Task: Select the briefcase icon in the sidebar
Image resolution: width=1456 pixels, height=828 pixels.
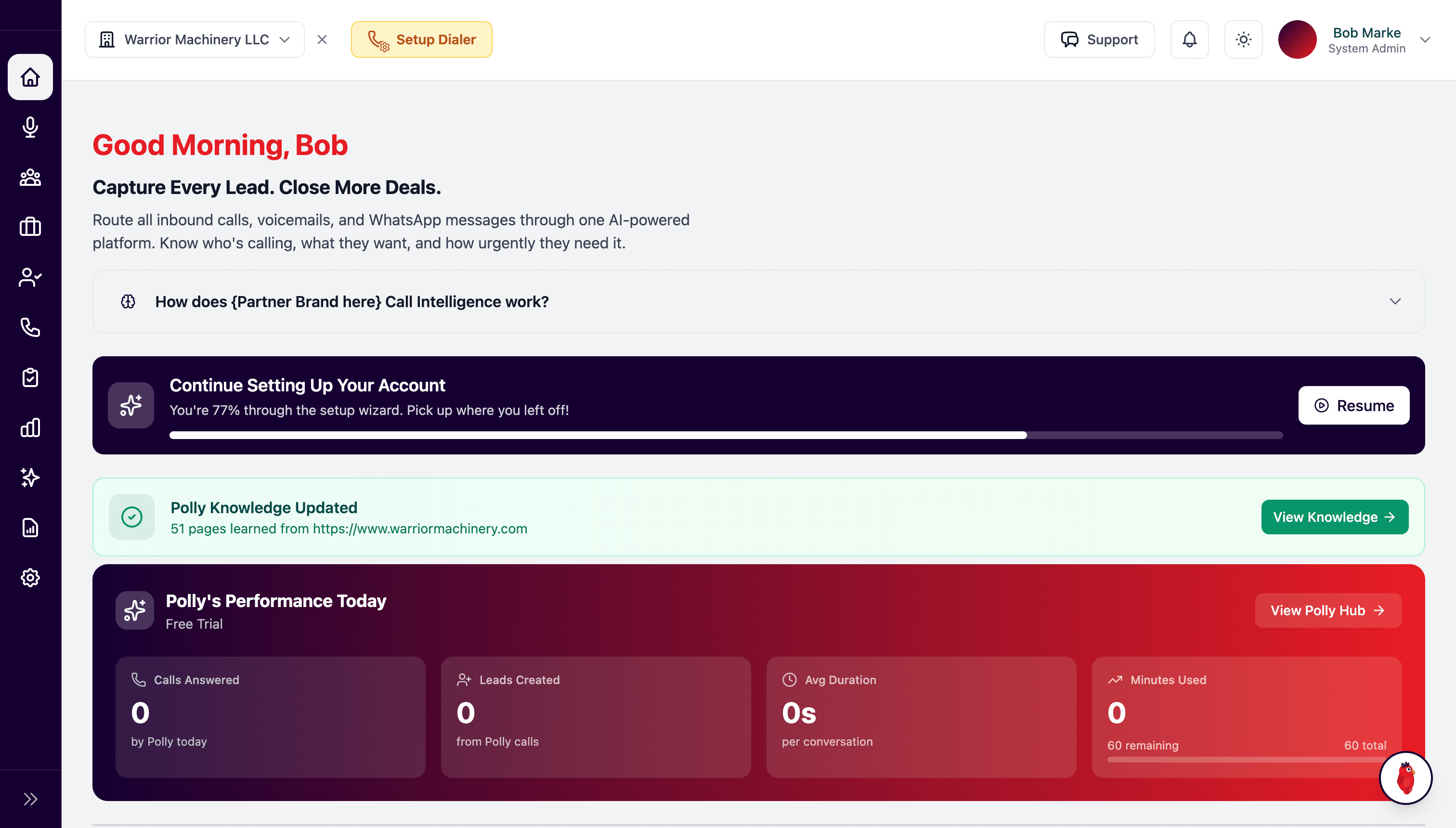Action: [x=30, y=227]
